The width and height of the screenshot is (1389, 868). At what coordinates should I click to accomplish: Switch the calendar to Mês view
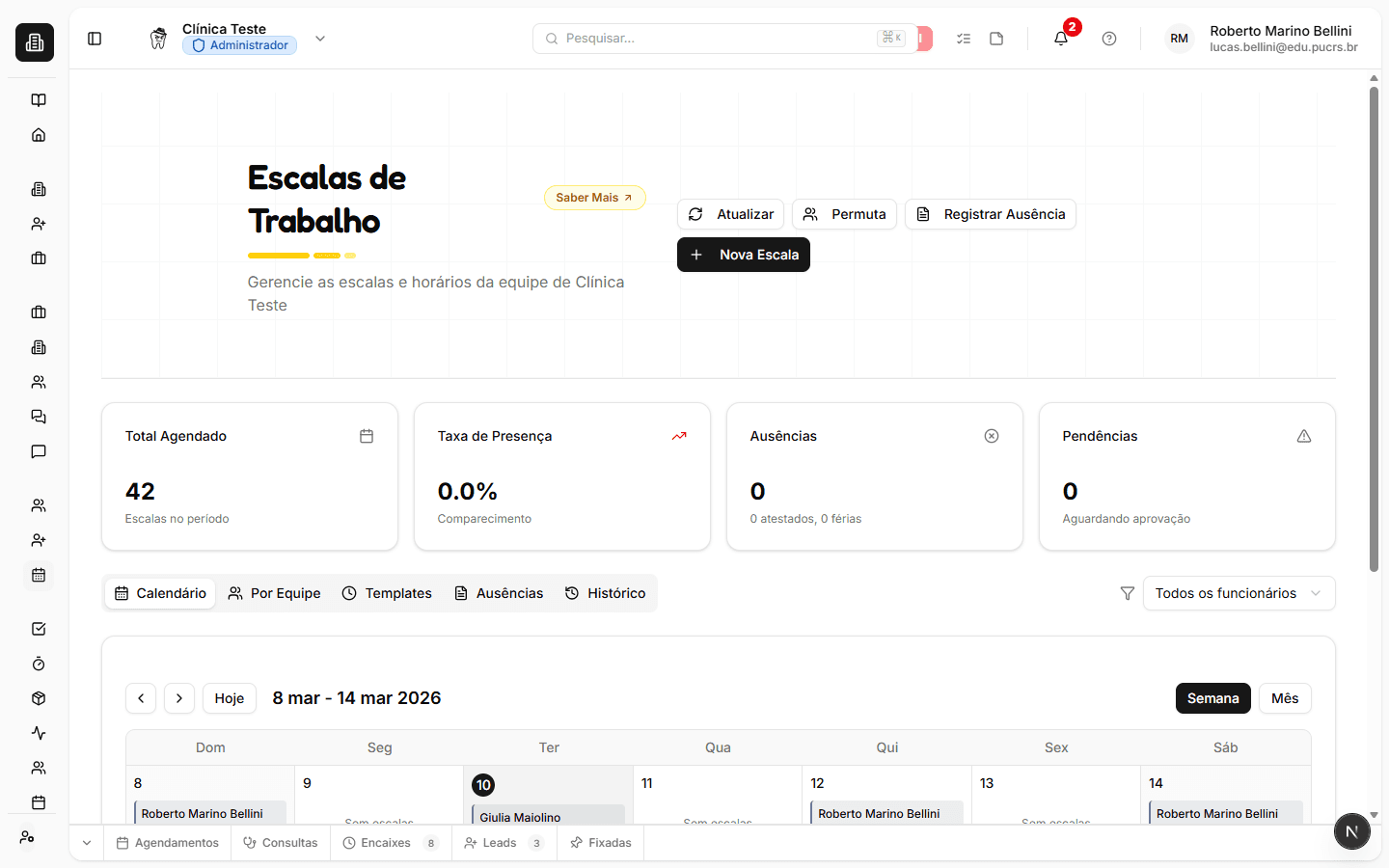(1285, 697)
